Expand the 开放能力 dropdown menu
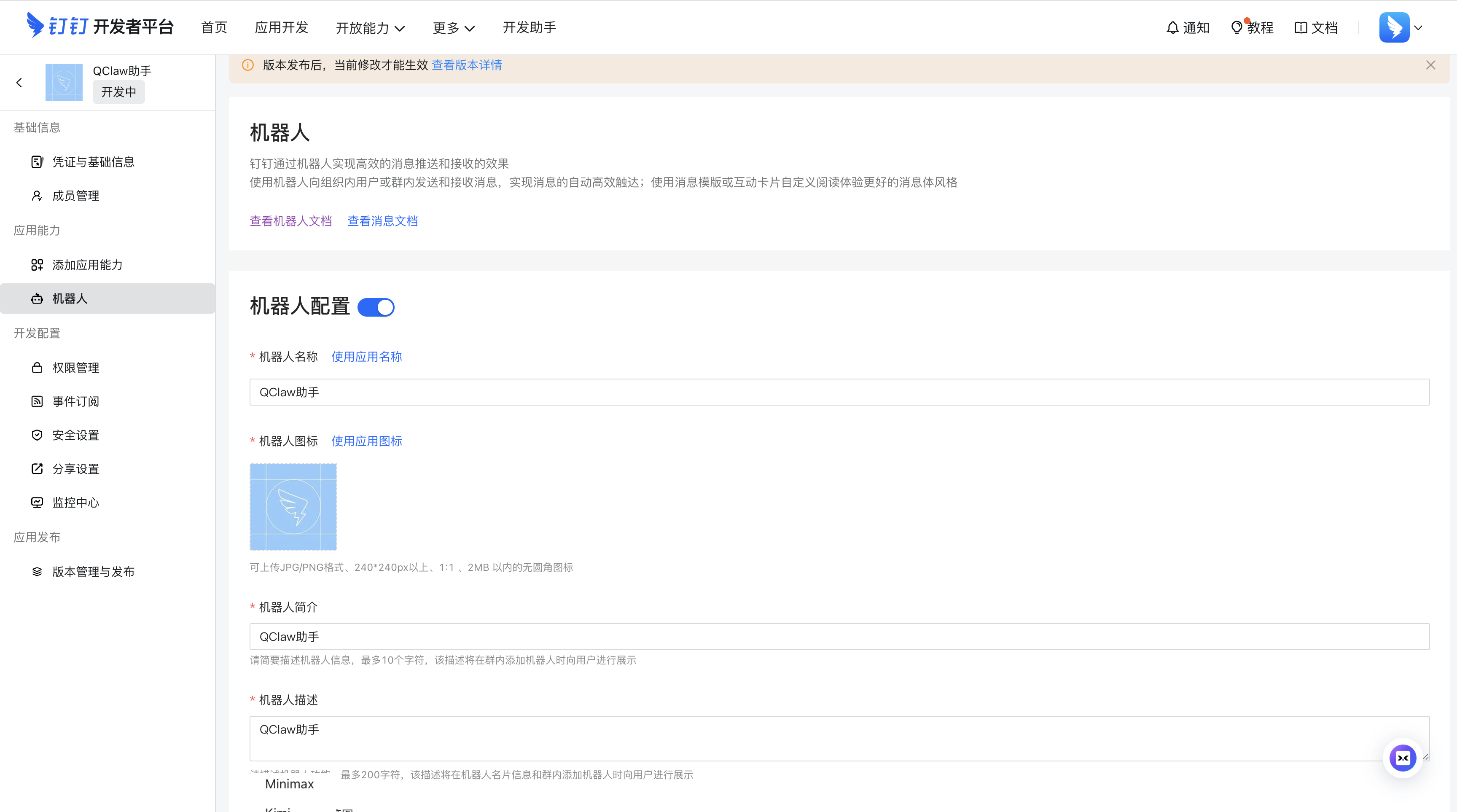This screenshot has width=1457, height=812. [x=371, y=28]
